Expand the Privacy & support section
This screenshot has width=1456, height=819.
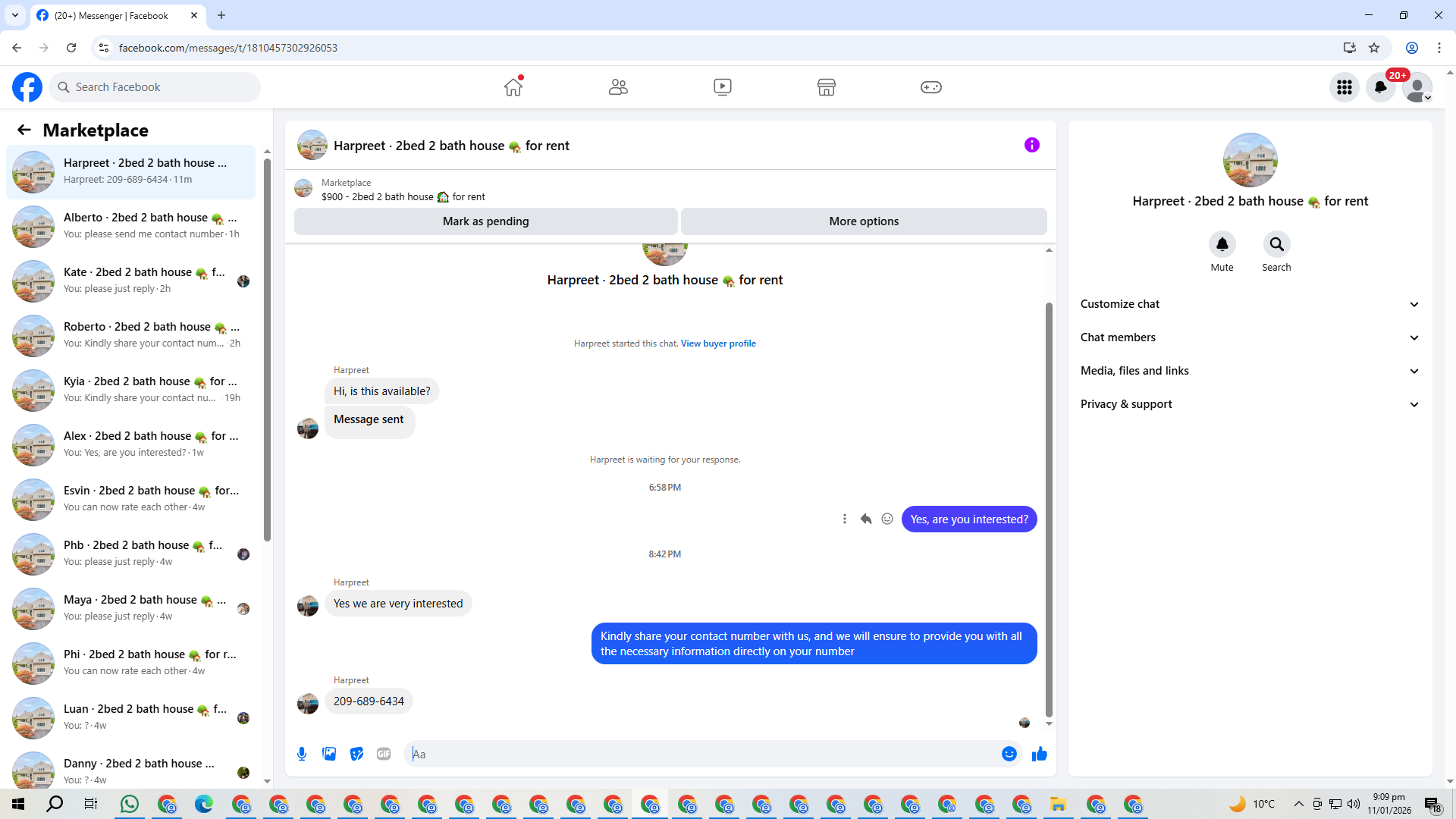tap(1250, 404)
